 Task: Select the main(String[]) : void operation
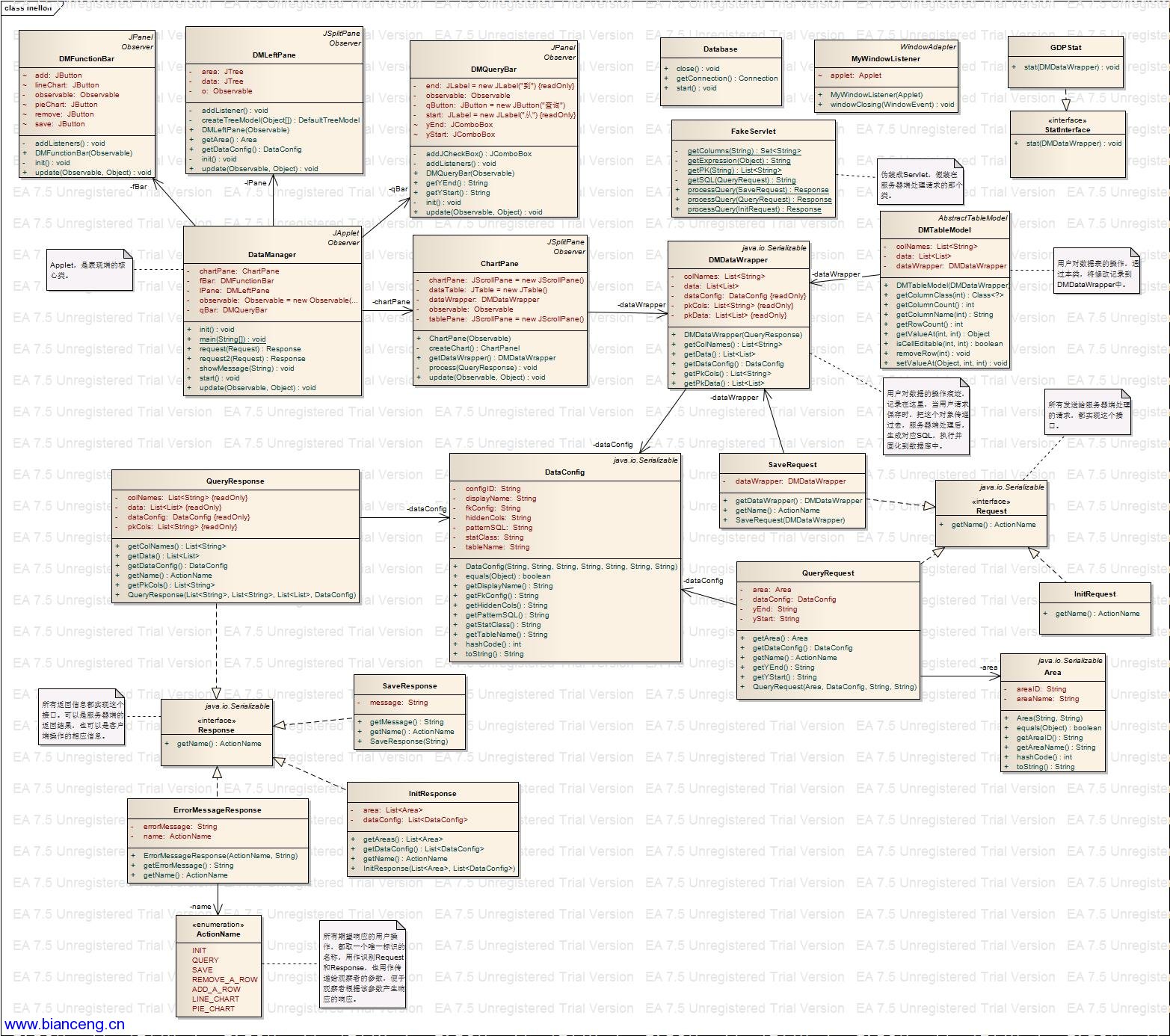click(x=232, y=339)
